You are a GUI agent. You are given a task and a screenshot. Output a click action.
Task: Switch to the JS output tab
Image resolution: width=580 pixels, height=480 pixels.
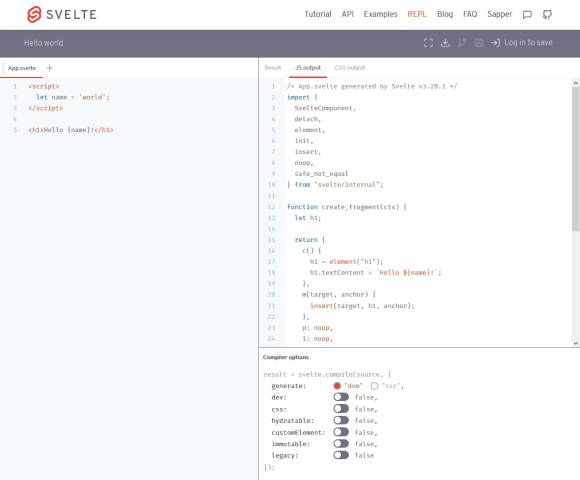point(308,68)
